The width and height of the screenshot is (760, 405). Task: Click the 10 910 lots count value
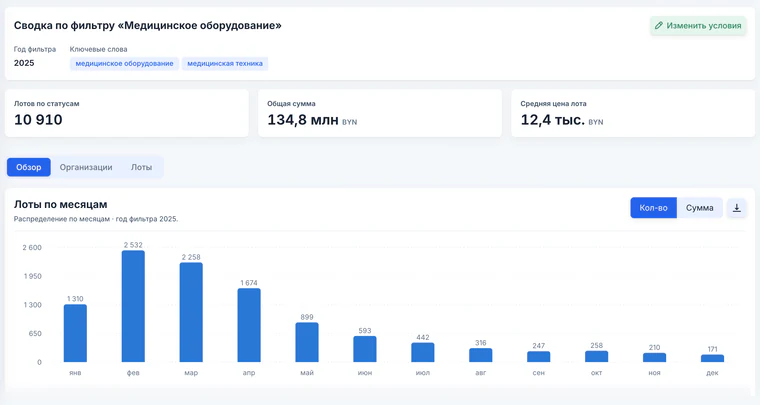click(38, 120)
